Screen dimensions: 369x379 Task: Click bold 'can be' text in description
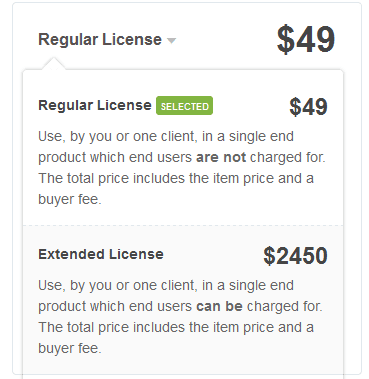(219, 306)
